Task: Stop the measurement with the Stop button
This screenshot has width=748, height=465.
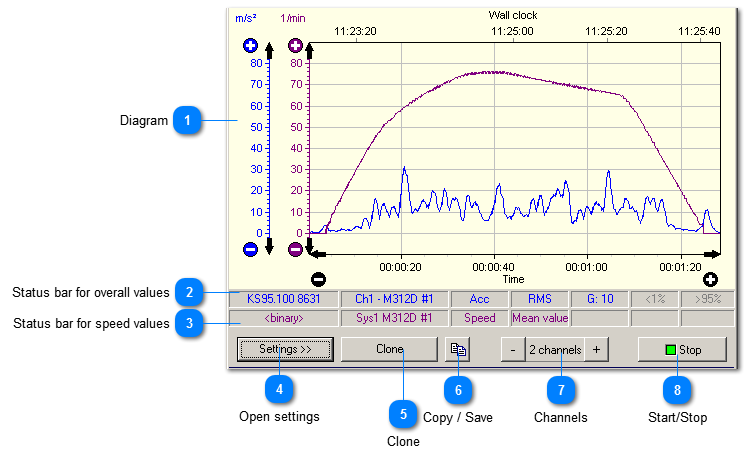Action: click(685, 350)
